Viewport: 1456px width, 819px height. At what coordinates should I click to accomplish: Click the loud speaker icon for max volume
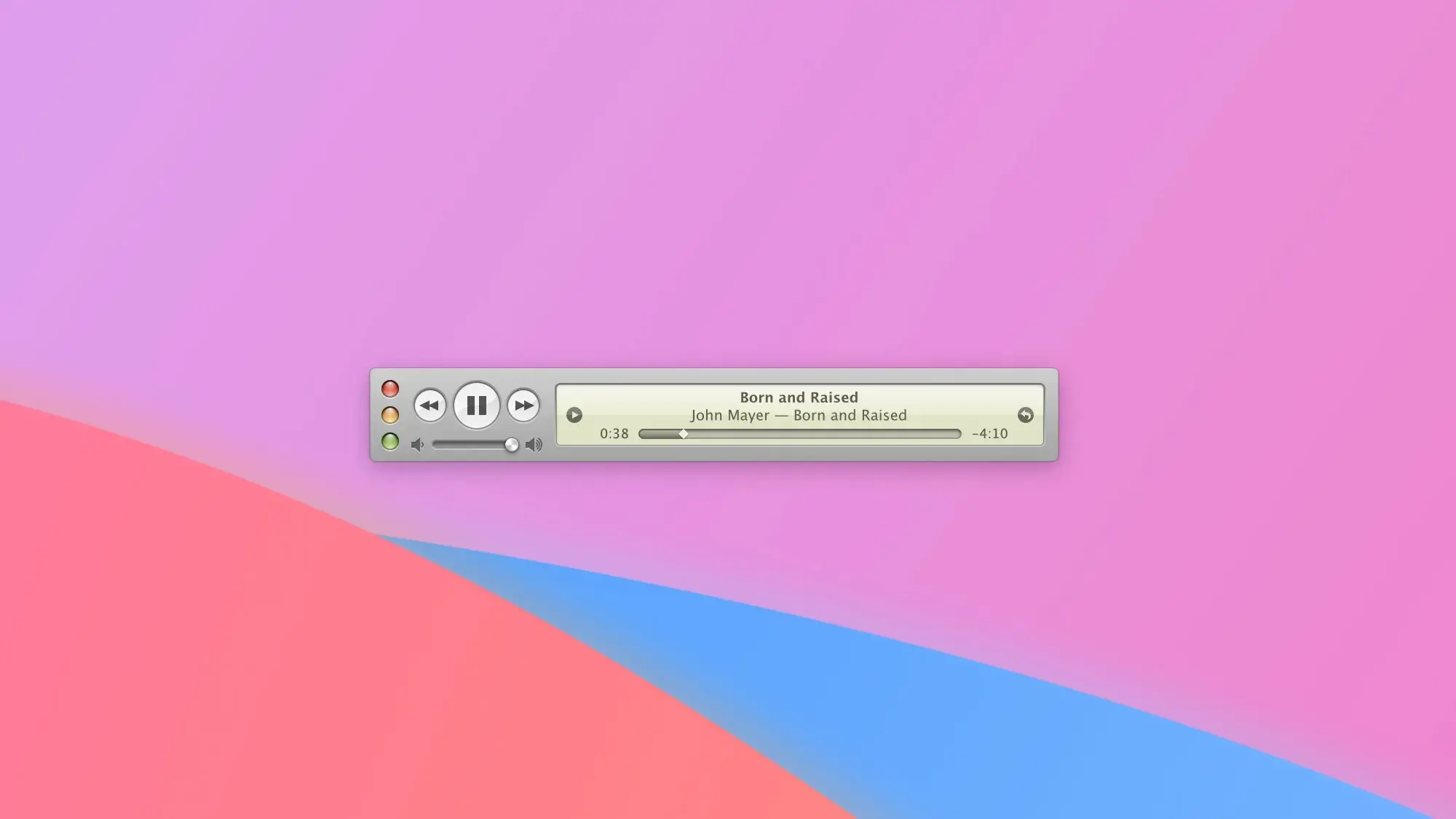(534, 445)
